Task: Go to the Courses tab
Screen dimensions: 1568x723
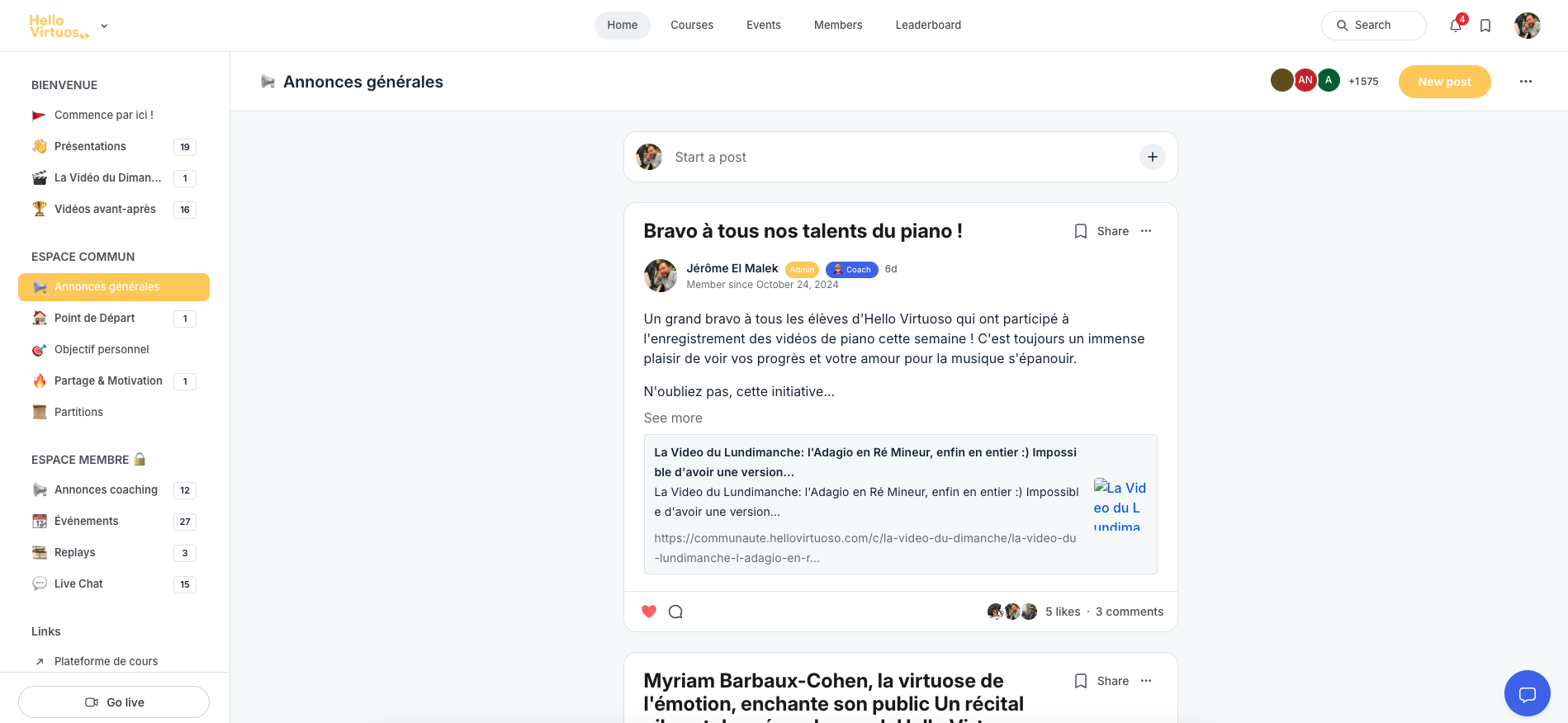Action: 692,26
